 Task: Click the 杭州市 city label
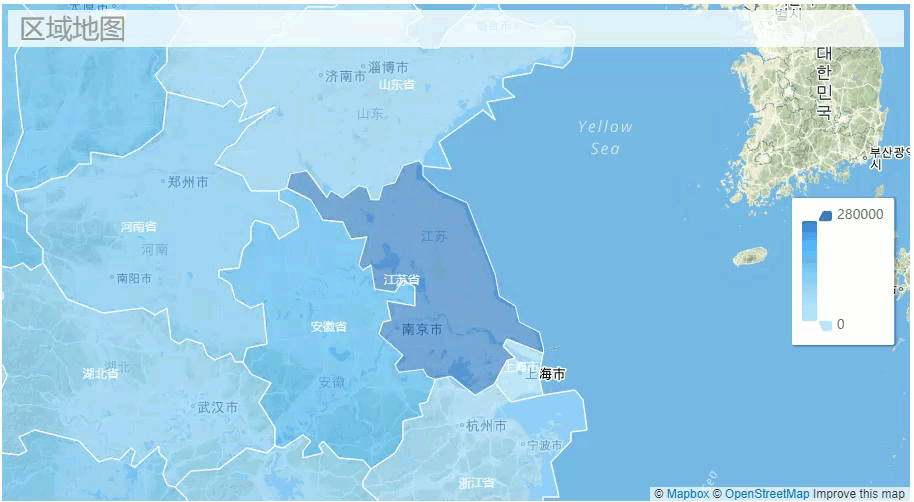click(x=486, y=426)
